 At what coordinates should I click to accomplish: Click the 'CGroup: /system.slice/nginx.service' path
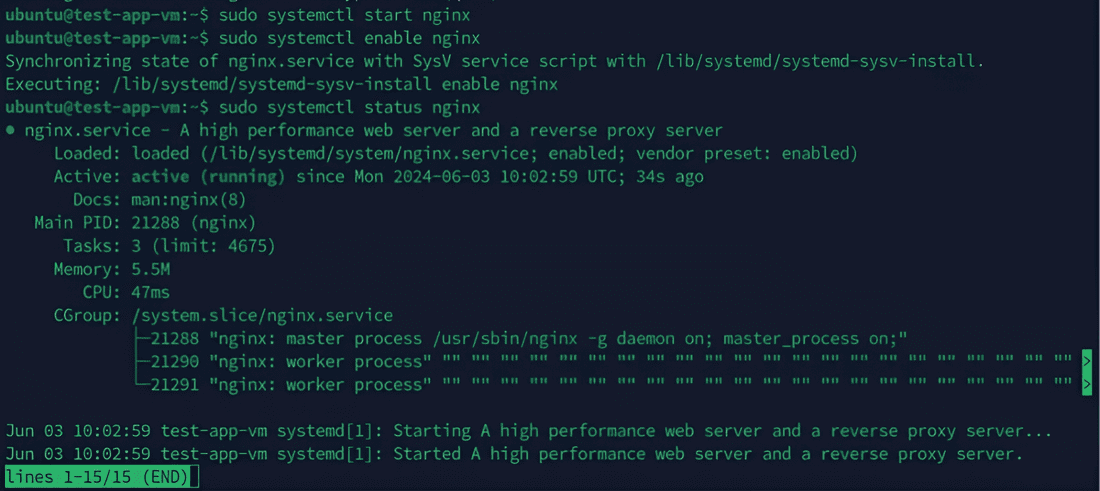[223, 315]
